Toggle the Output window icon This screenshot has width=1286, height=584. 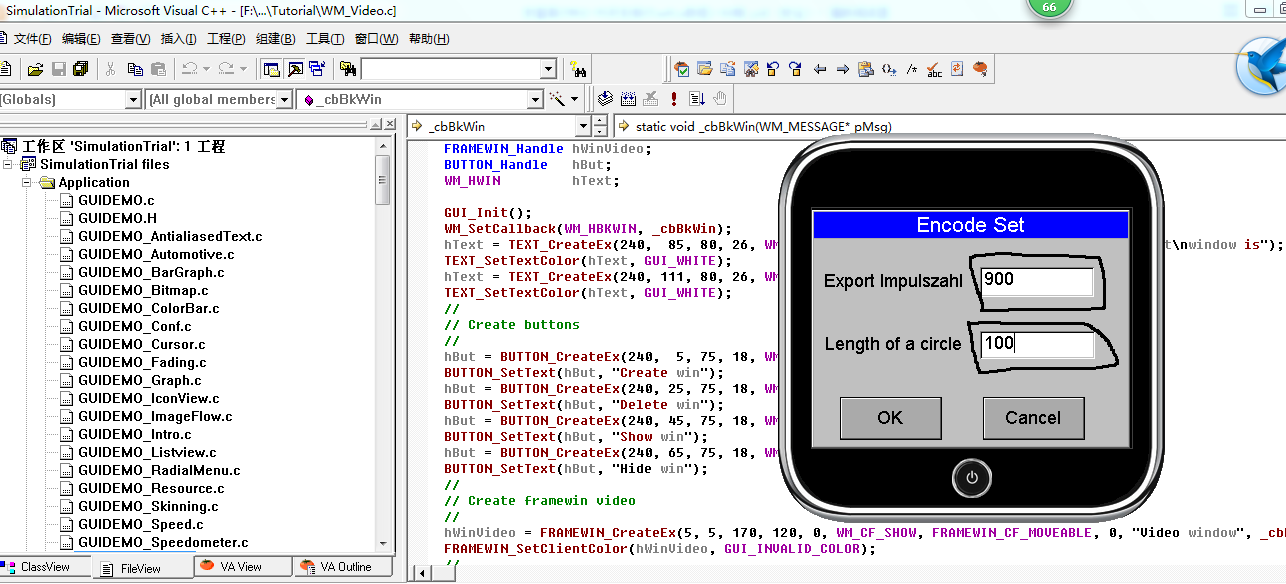(295, 69)
